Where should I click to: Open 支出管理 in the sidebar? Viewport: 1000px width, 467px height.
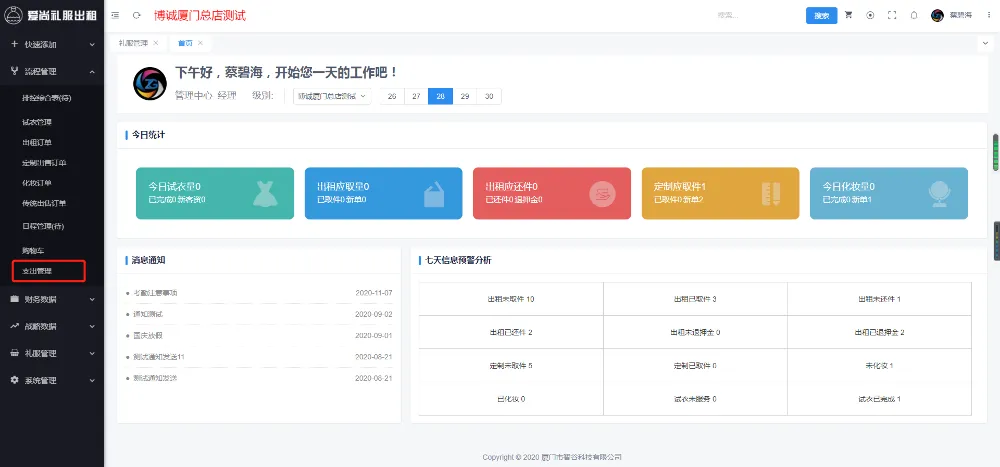coord(37,271)
